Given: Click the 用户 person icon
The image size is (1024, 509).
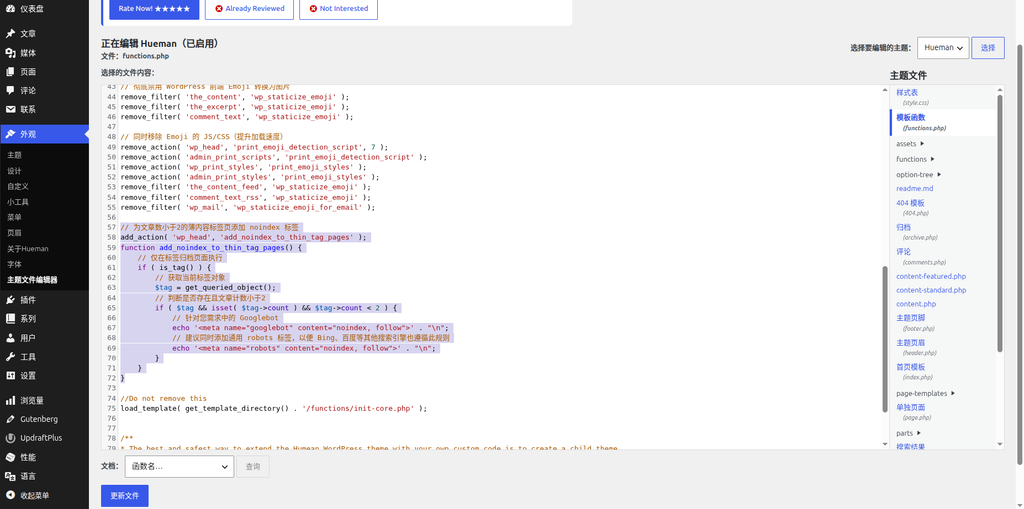Looking at the screenshot, I should click(x=10, y=338).
